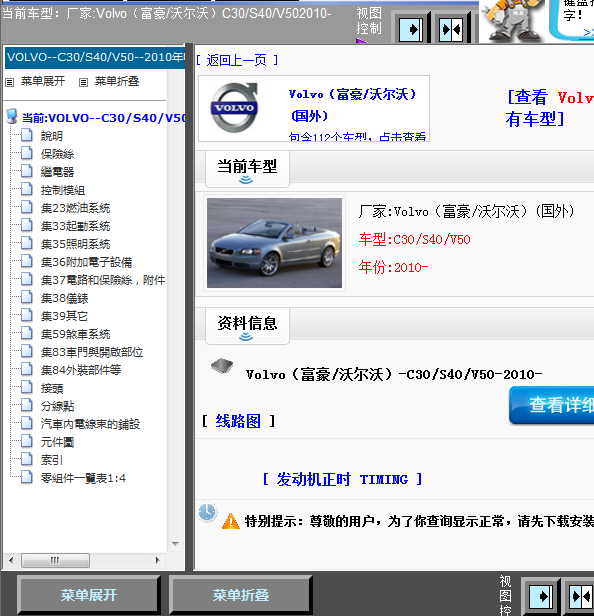Select tree root 当前:VOLVO--C30/S40/V50
Screen dimensions: 594x616
pyautogui.click(x=103, y=118)
